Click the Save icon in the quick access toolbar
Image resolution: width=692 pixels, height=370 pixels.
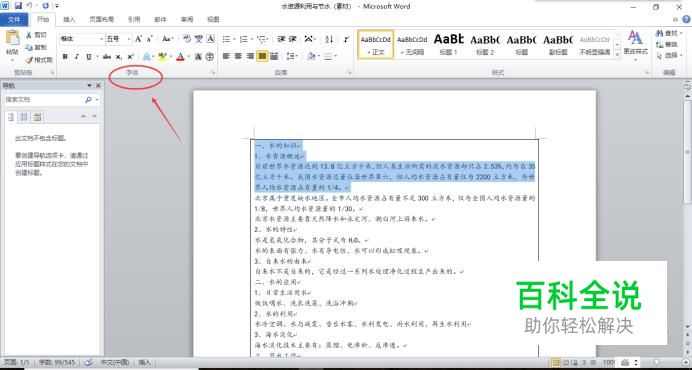pyautogui.click(x=18, y=6)
